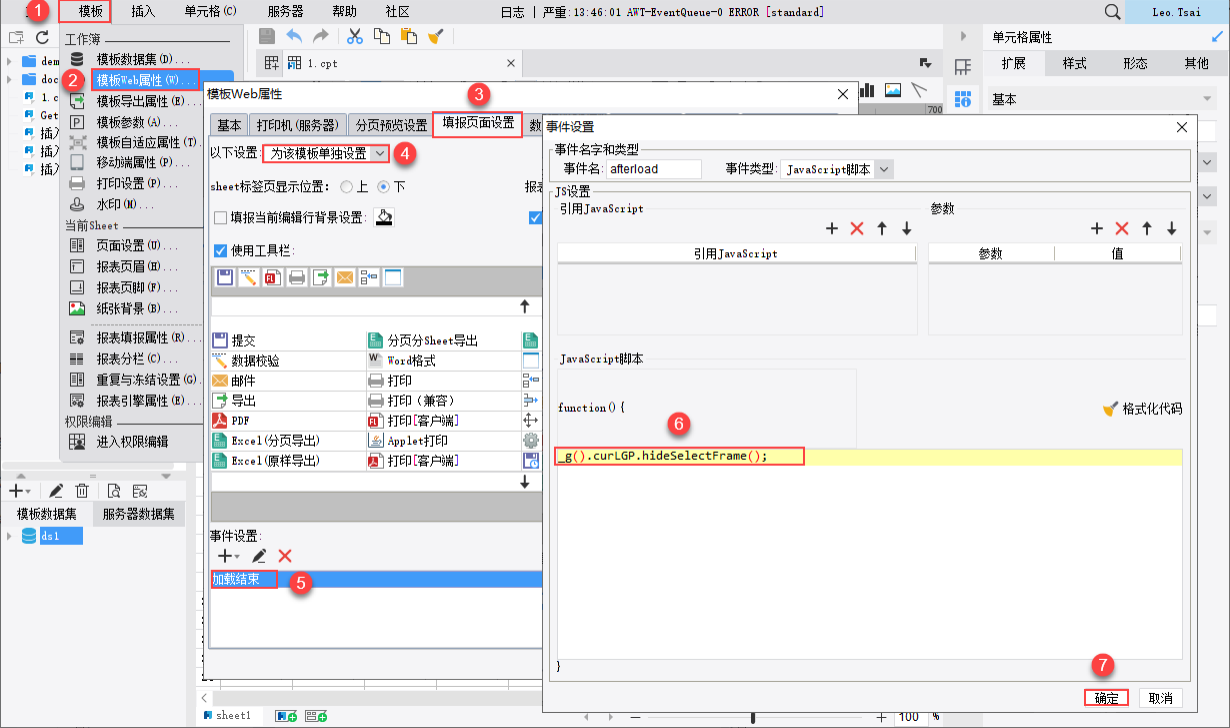Expand the dem folder in file tree

pos(10,61)
